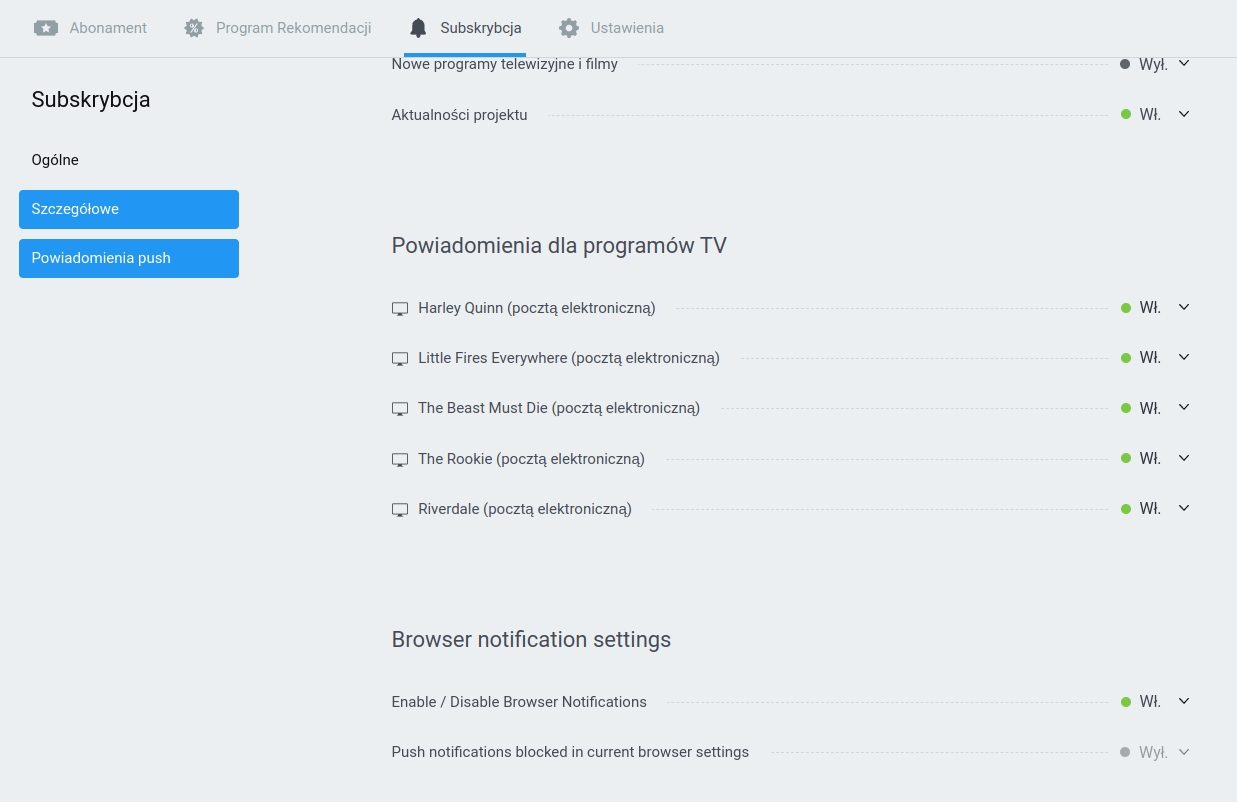Click the Aktualności projektu label
This screenshot has height=802, width=1237.
[460, 115]
